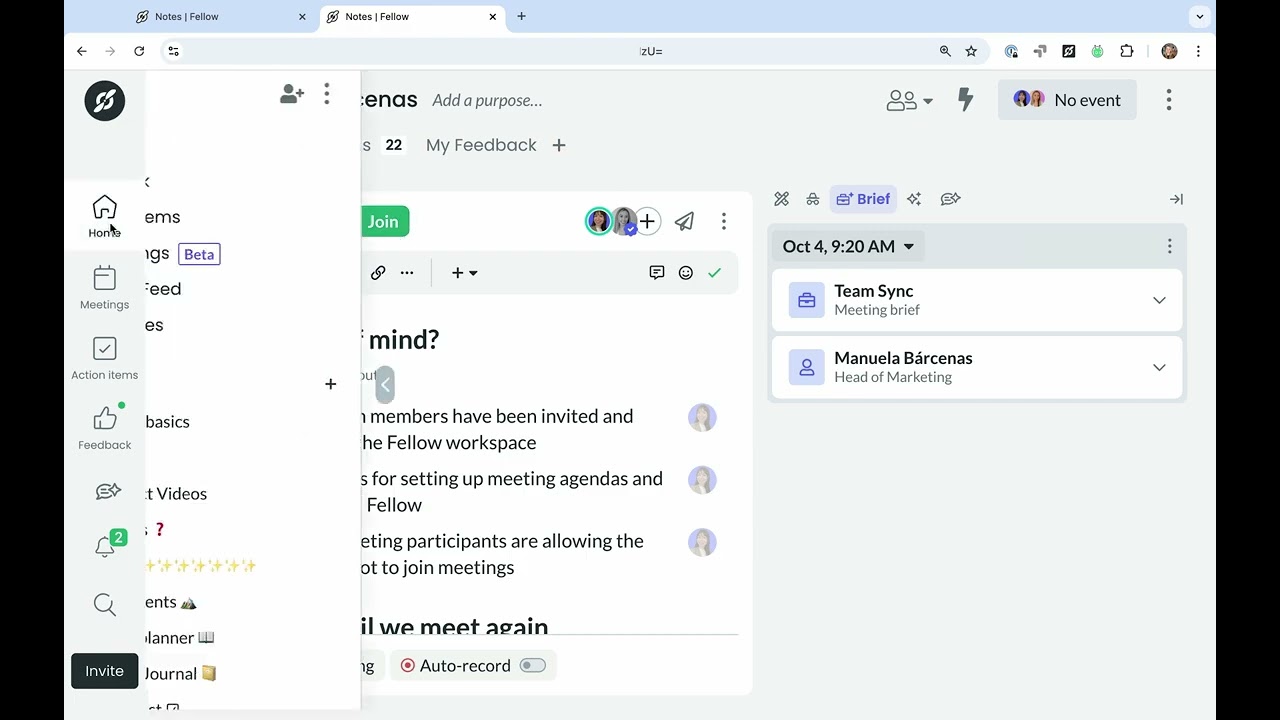Collapse the navigation panel with the chevron handle
Screen dimensions: 1280x720
[385, 385]
